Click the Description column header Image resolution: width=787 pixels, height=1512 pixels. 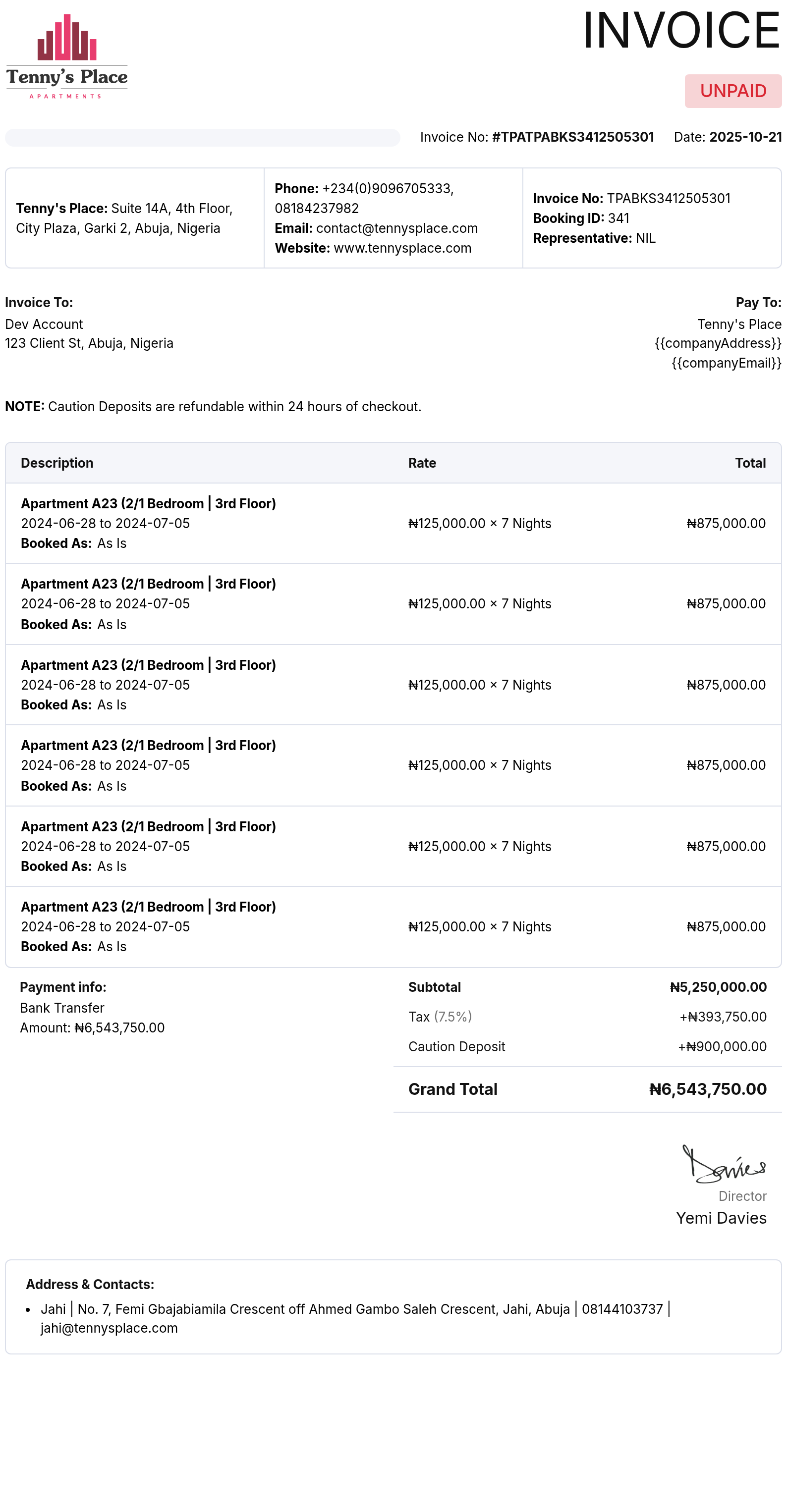(57, 463)
